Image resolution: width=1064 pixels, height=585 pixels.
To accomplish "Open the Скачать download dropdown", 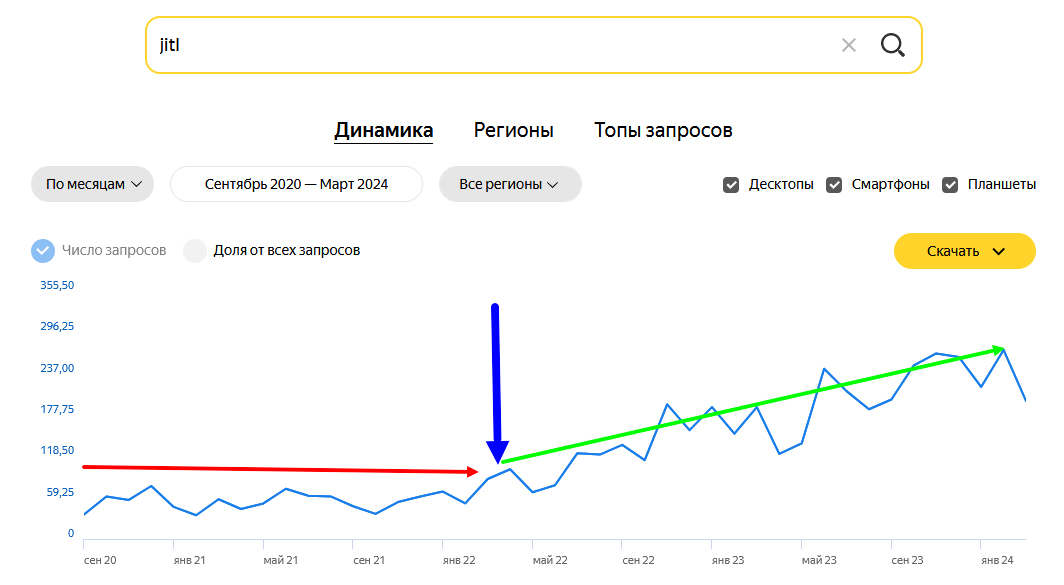I will 964,251.
